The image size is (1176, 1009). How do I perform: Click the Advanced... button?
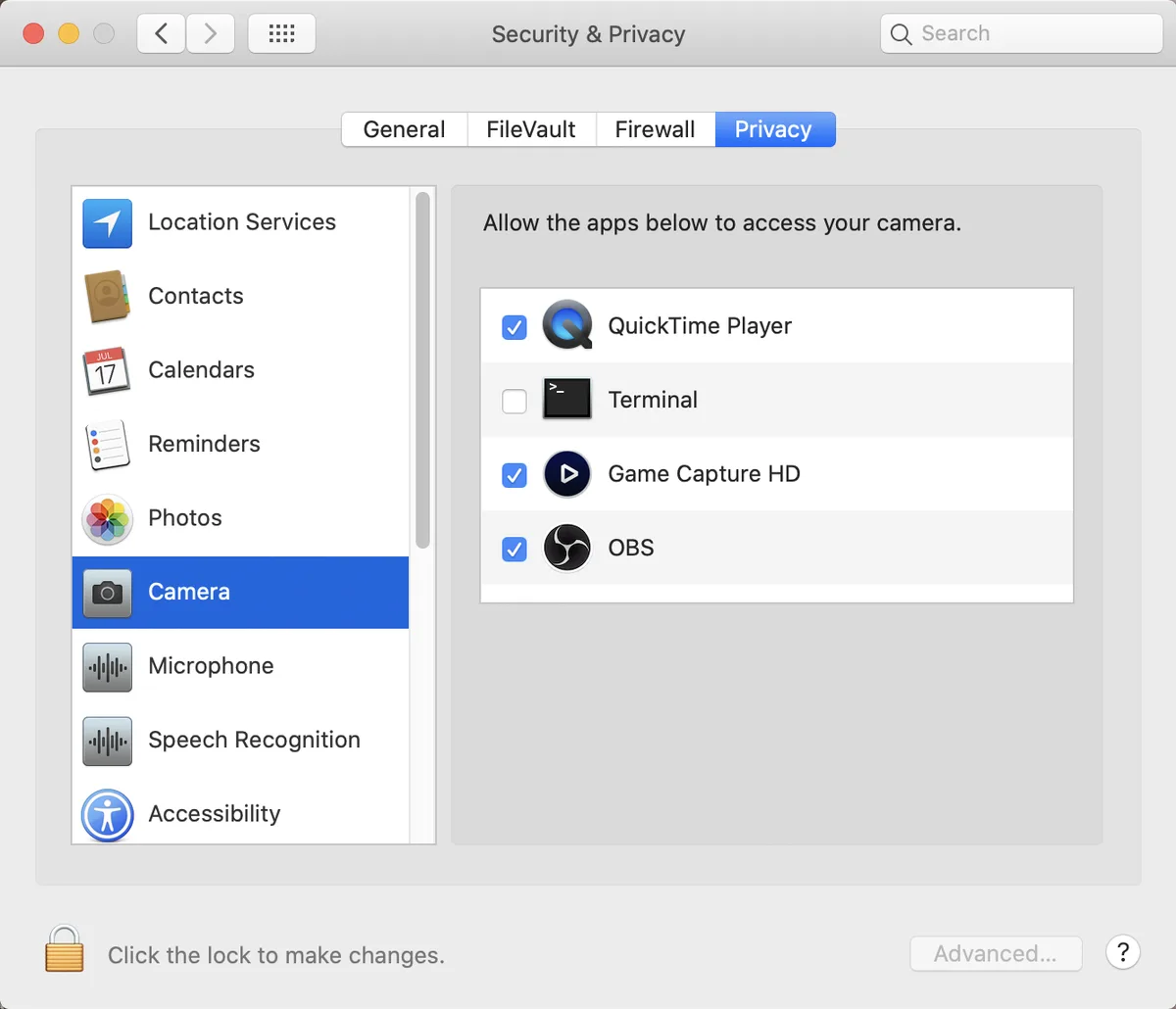click(x=996, y=953)
